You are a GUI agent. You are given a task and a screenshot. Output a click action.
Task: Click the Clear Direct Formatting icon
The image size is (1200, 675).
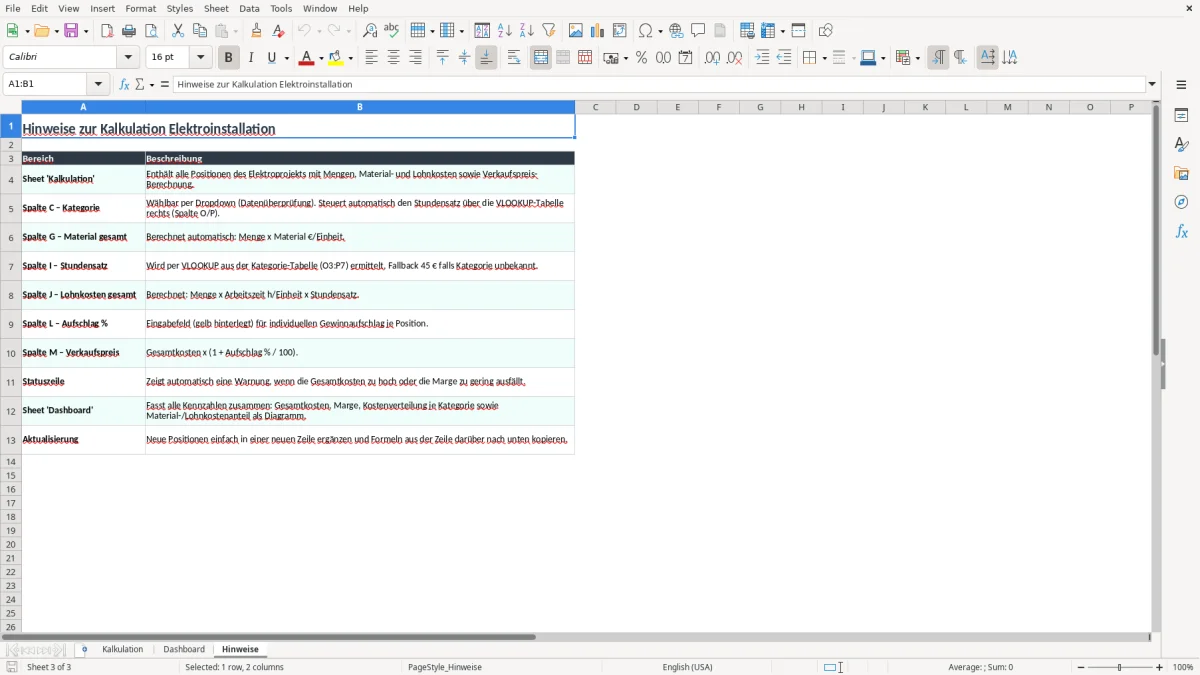(x=278, y=31)
